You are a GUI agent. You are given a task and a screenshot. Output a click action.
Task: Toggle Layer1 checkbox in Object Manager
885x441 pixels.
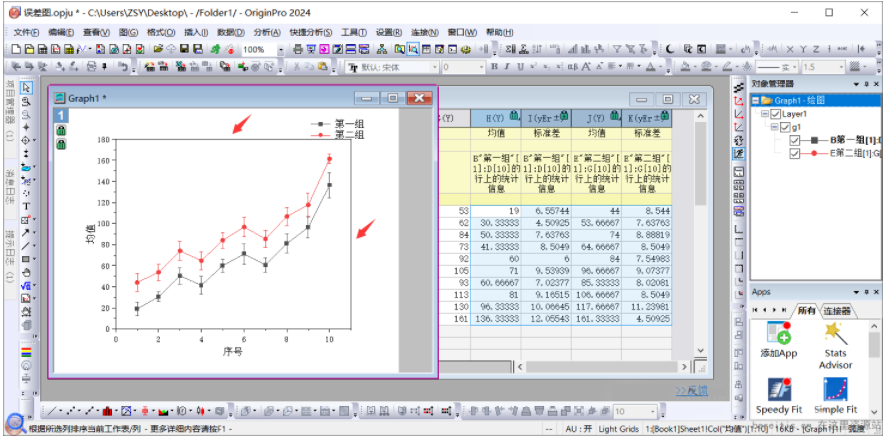(775, 114)
